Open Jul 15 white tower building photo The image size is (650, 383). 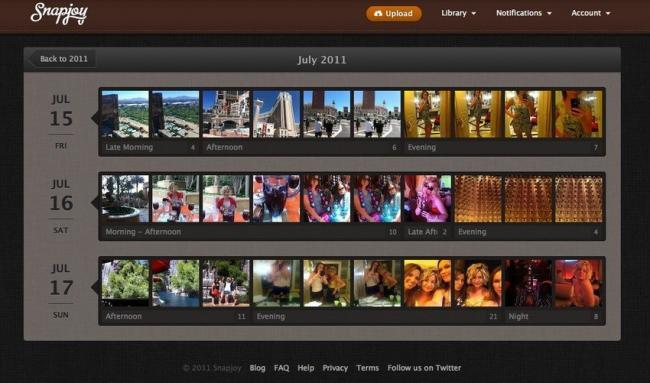point(276,114)
